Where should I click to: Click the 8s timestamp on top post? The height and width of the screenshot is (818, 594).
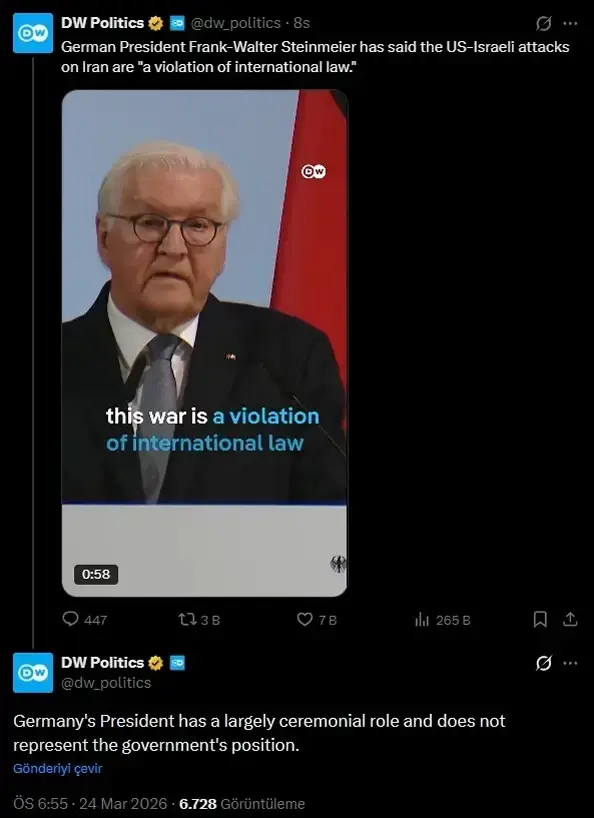[301, 23]
